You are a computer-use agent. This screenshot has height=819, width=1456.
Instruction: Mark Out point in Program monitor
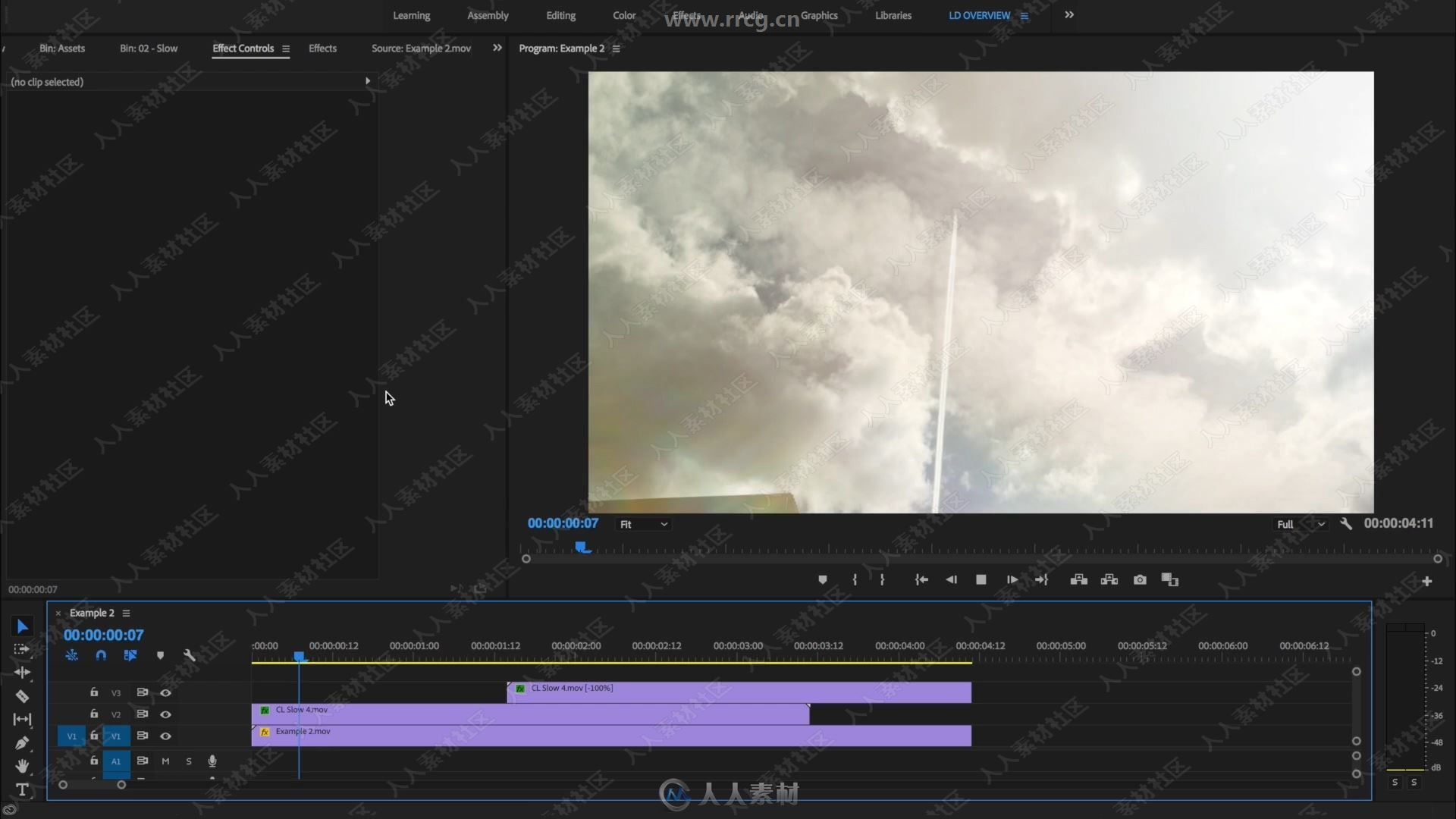tap(882, 580)
